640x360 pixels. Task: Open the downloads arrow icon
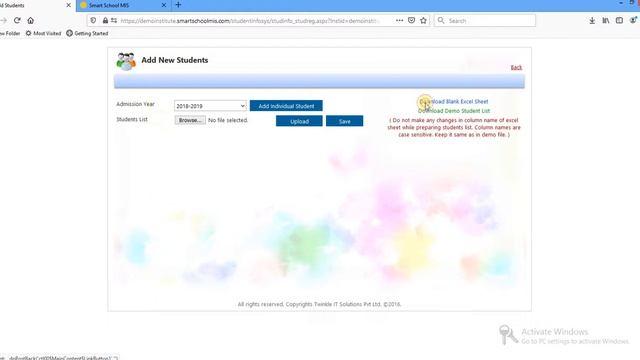592,20
